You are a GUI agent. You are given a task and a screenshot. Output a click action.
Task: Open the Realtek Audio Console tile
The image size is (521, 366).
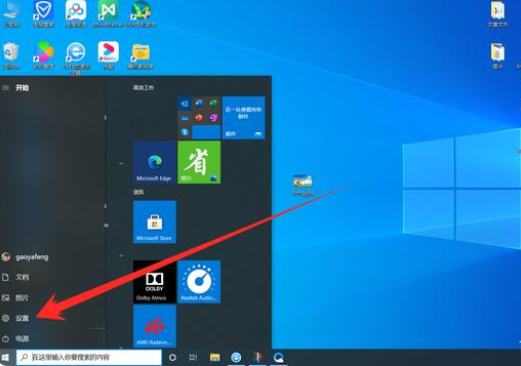[199, 282]
